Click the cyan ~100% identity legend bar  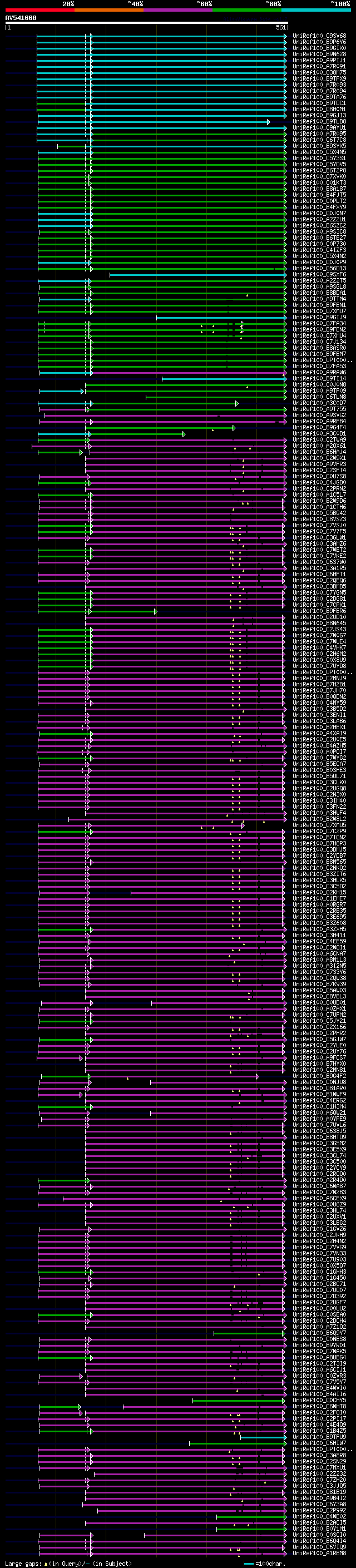pos(316,10)
